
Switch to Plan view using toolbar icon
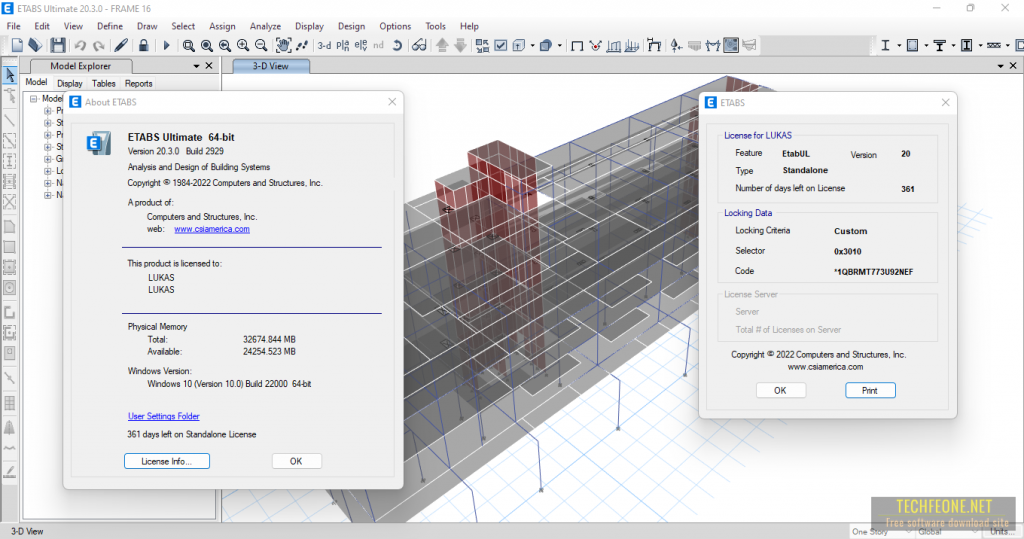click(343, 45)
